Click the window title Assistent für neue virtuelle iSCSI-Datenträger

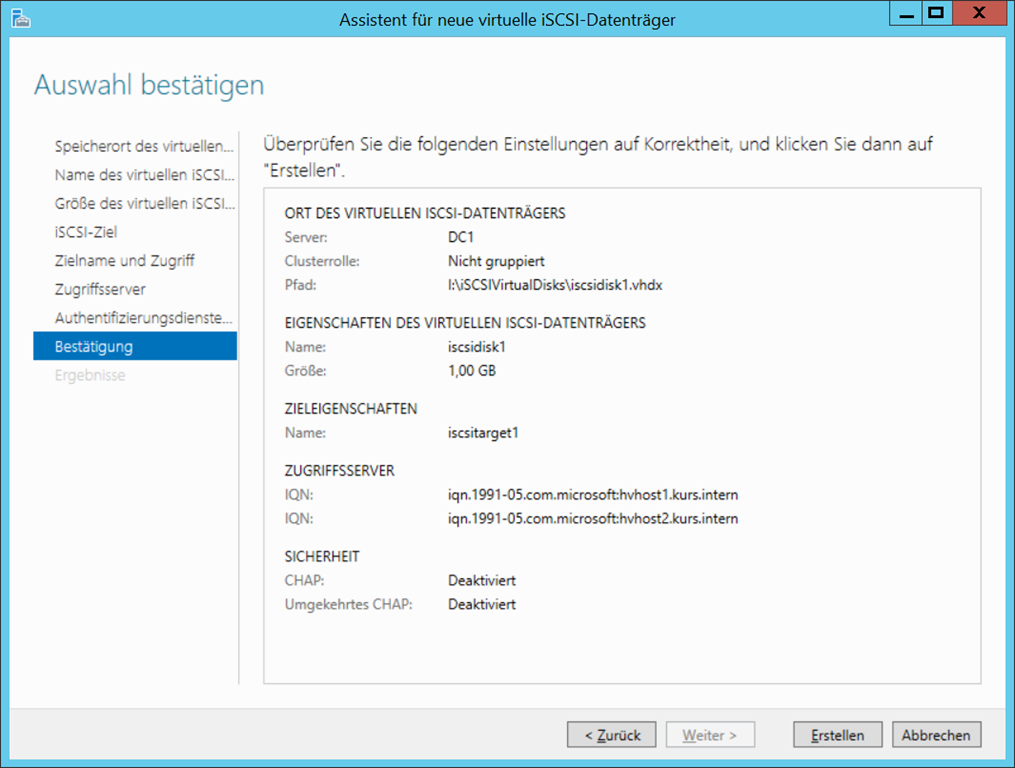(507, 20)
